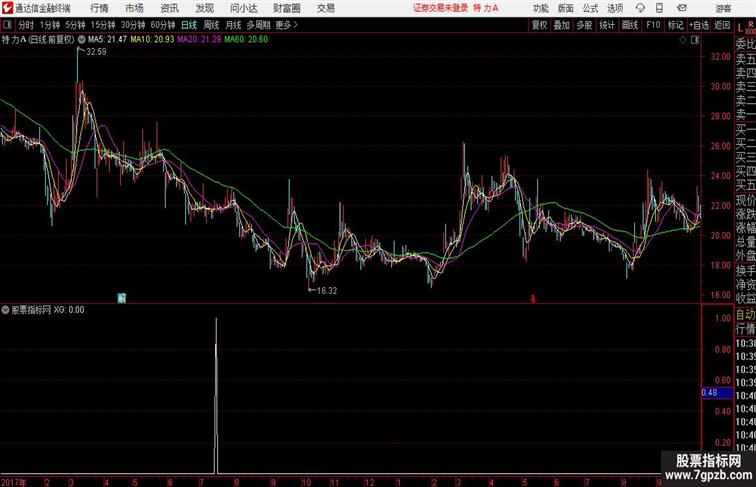
Task: Toggle the left panel icon beside 分时
Action: 7,25
